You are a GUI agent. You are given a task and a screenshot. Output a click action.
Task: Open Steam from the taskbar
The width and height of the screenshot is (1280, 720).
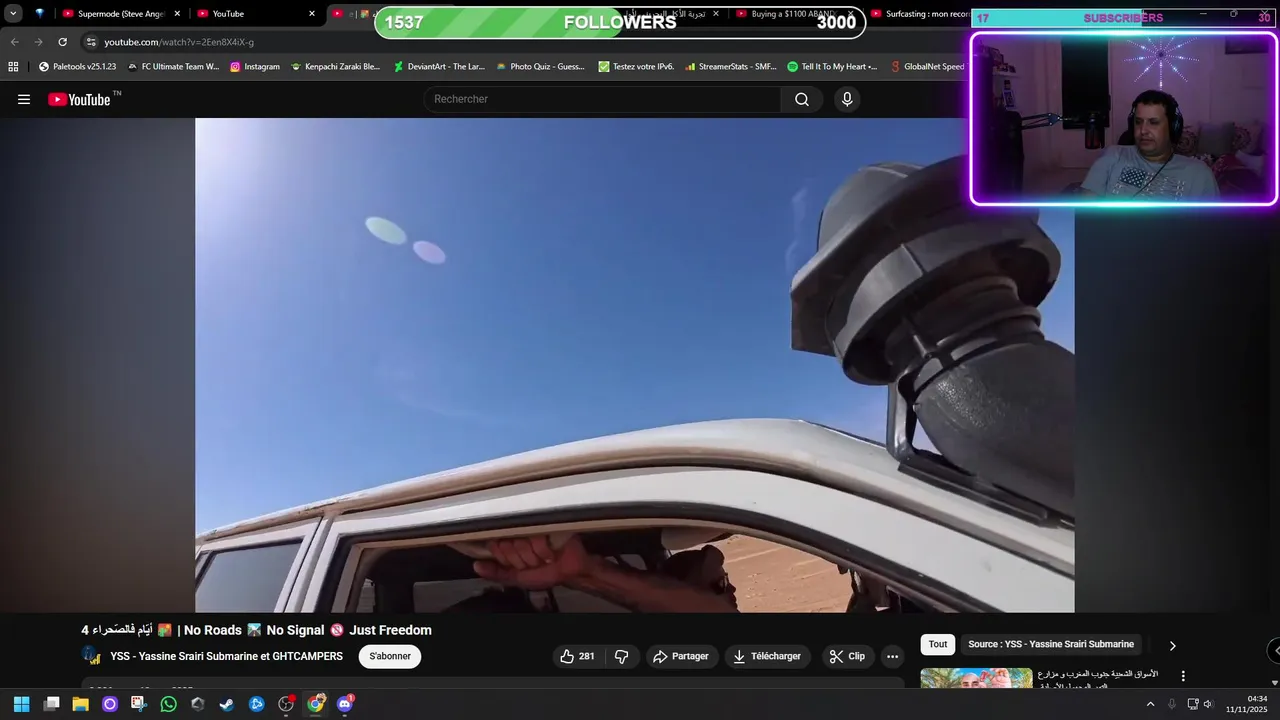227,704
